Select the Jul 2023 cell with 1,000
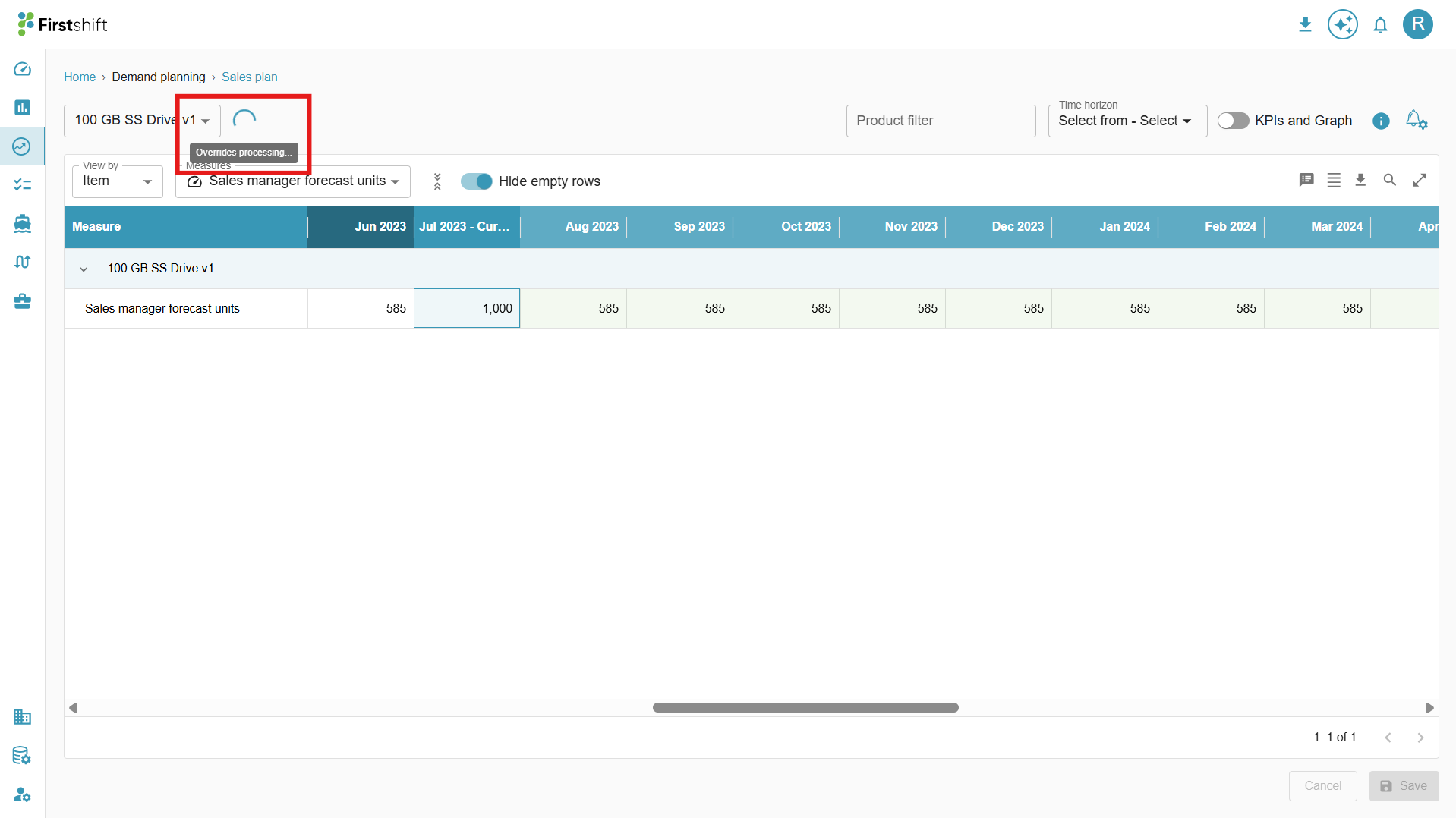 pyautogui.click(x=467, y=308)
